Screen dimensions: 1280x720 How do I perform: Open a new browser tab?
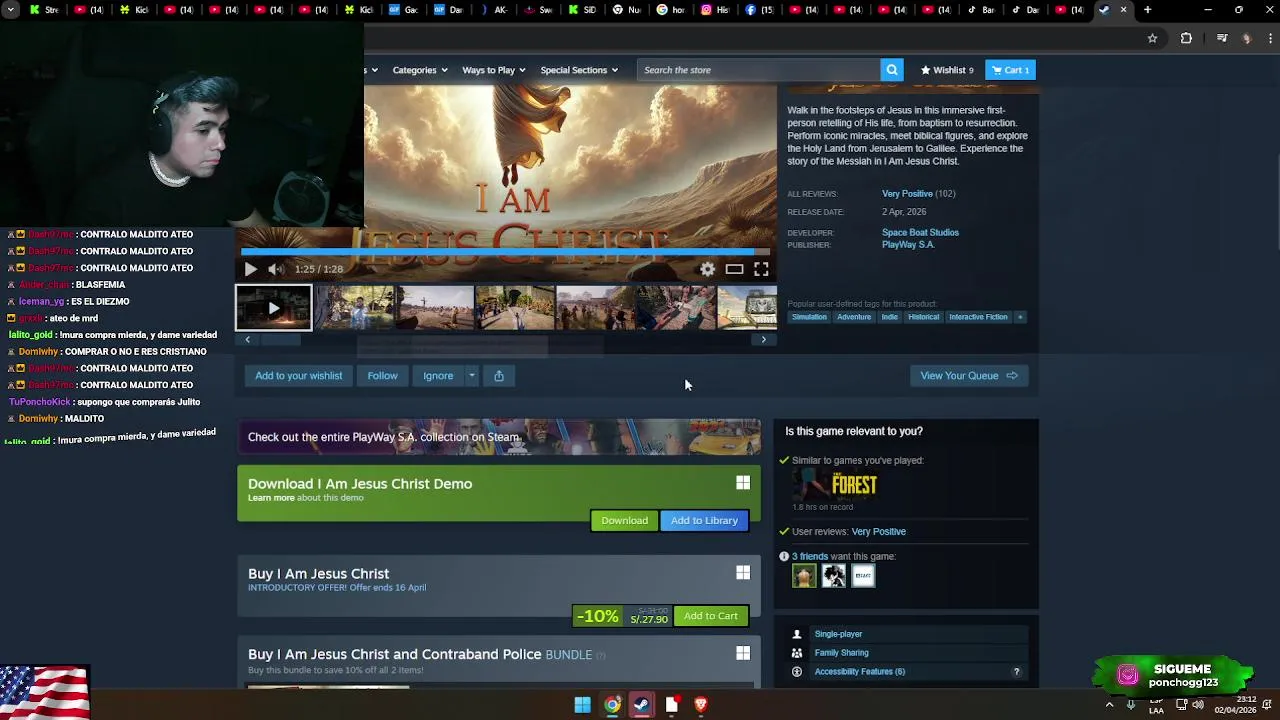(x=1147, y=10)
